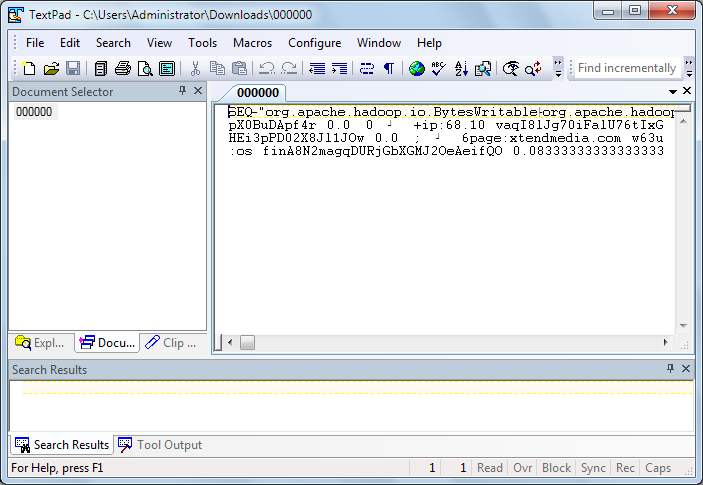
Task: Select the Tool Output bottom tab
Action: click(160, 445)
